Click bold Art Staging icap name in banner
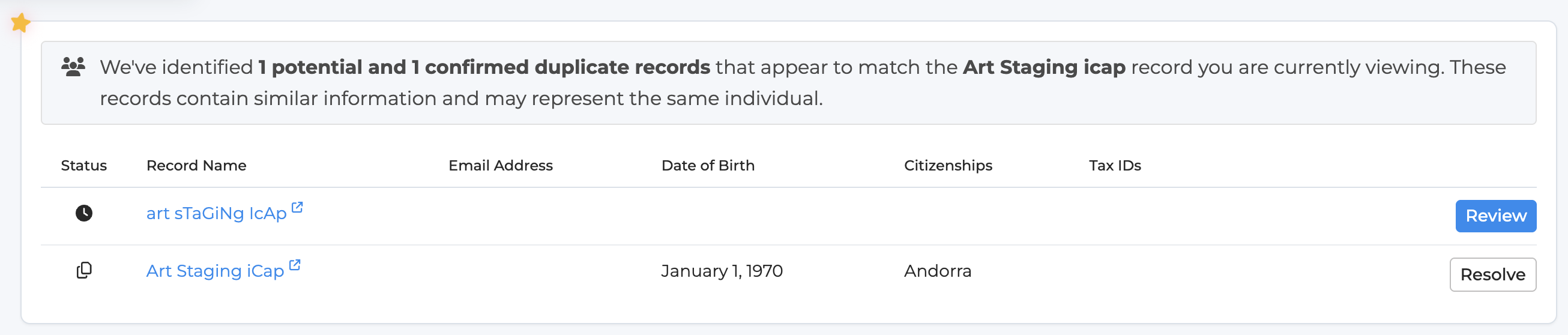1568x335 pixels. 1044,67
